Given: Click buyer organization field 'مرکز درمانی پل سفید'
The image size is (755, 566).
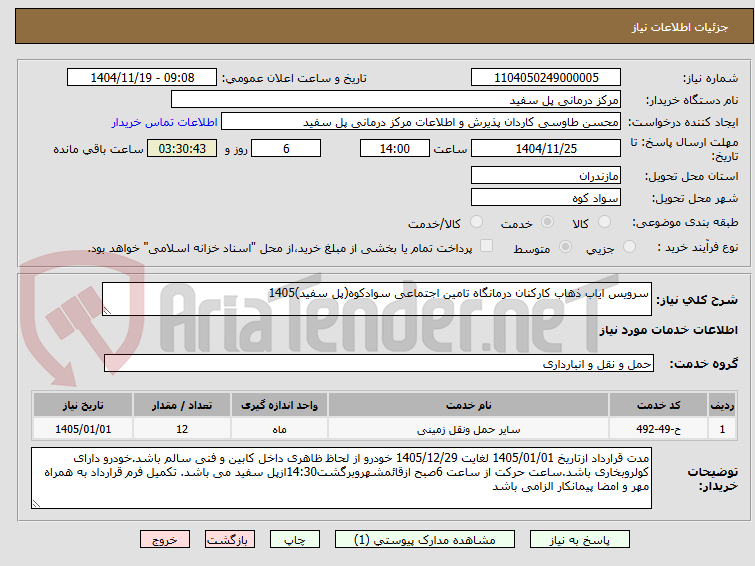Looking at the screenshot, I should click(x=396, y=100).
